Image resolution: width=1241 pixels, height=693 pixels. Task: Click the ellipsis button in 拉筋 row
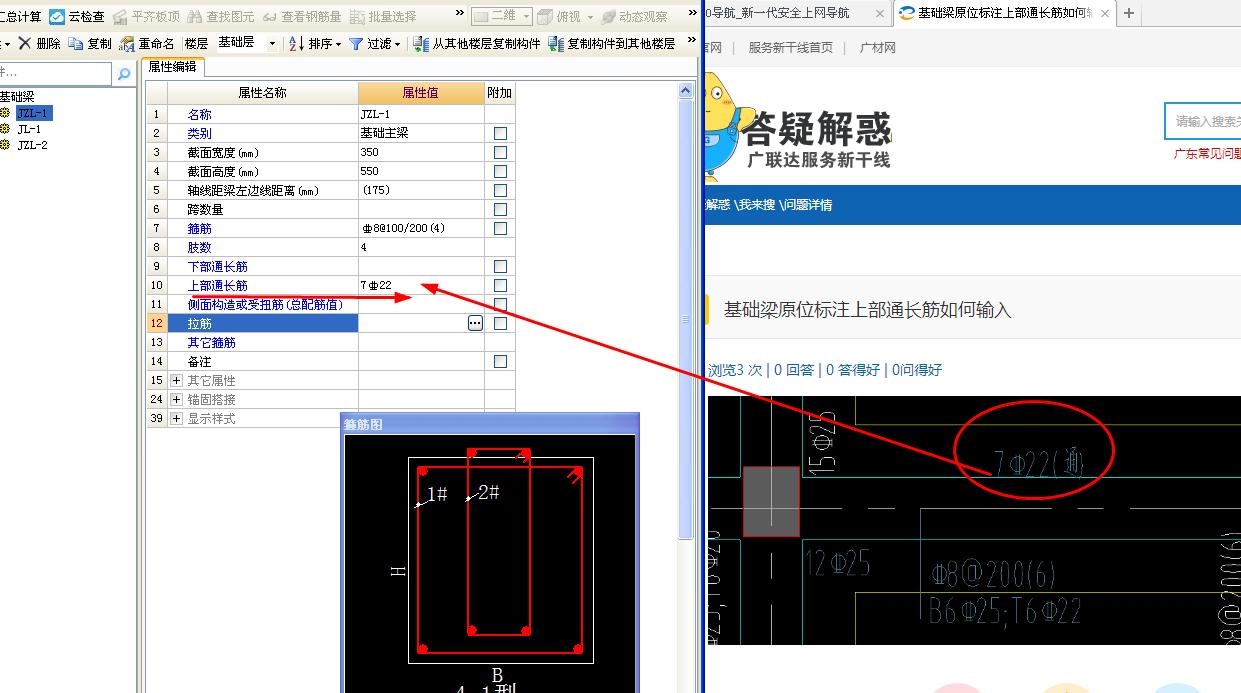coord(475,323)
